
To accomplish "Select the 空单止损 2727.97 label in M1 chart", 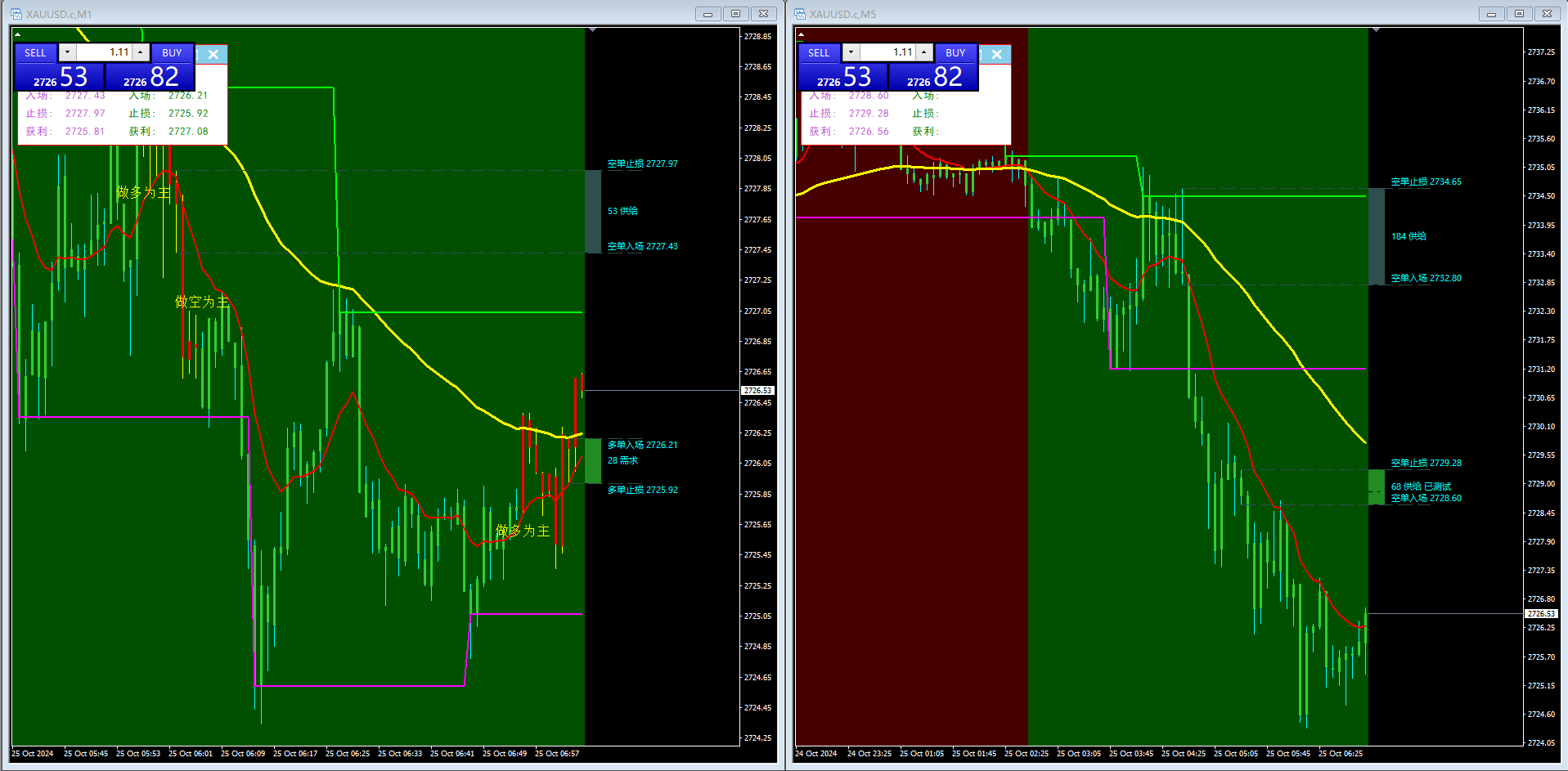I will tap(642, 164).
